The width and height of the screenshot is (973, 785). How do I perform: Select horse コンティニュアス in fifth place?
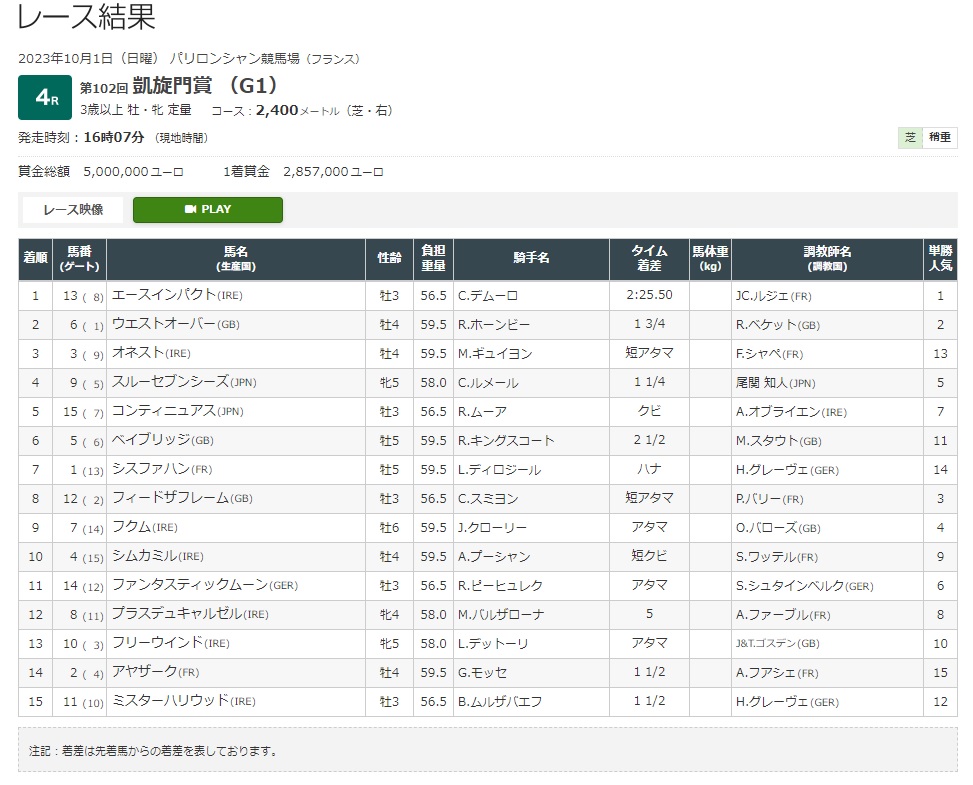click(x=164, y=412)
